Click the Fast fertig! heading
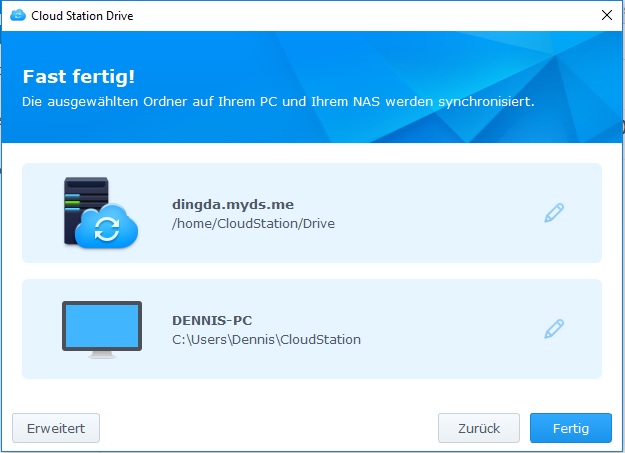625x453 pixels. (x=79, y=77)
